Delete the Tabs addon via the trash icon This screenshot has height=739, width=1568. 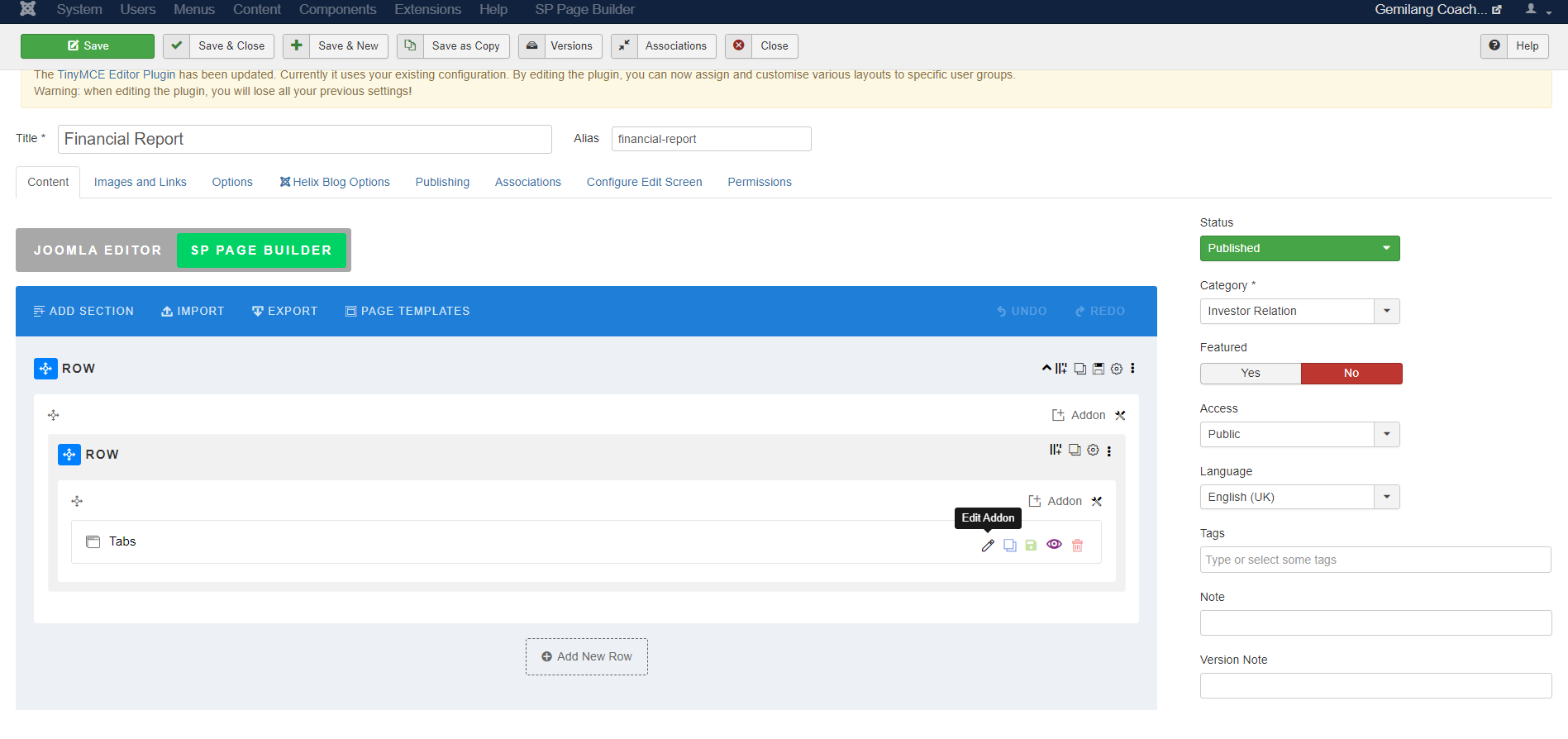pos(1077,546)
